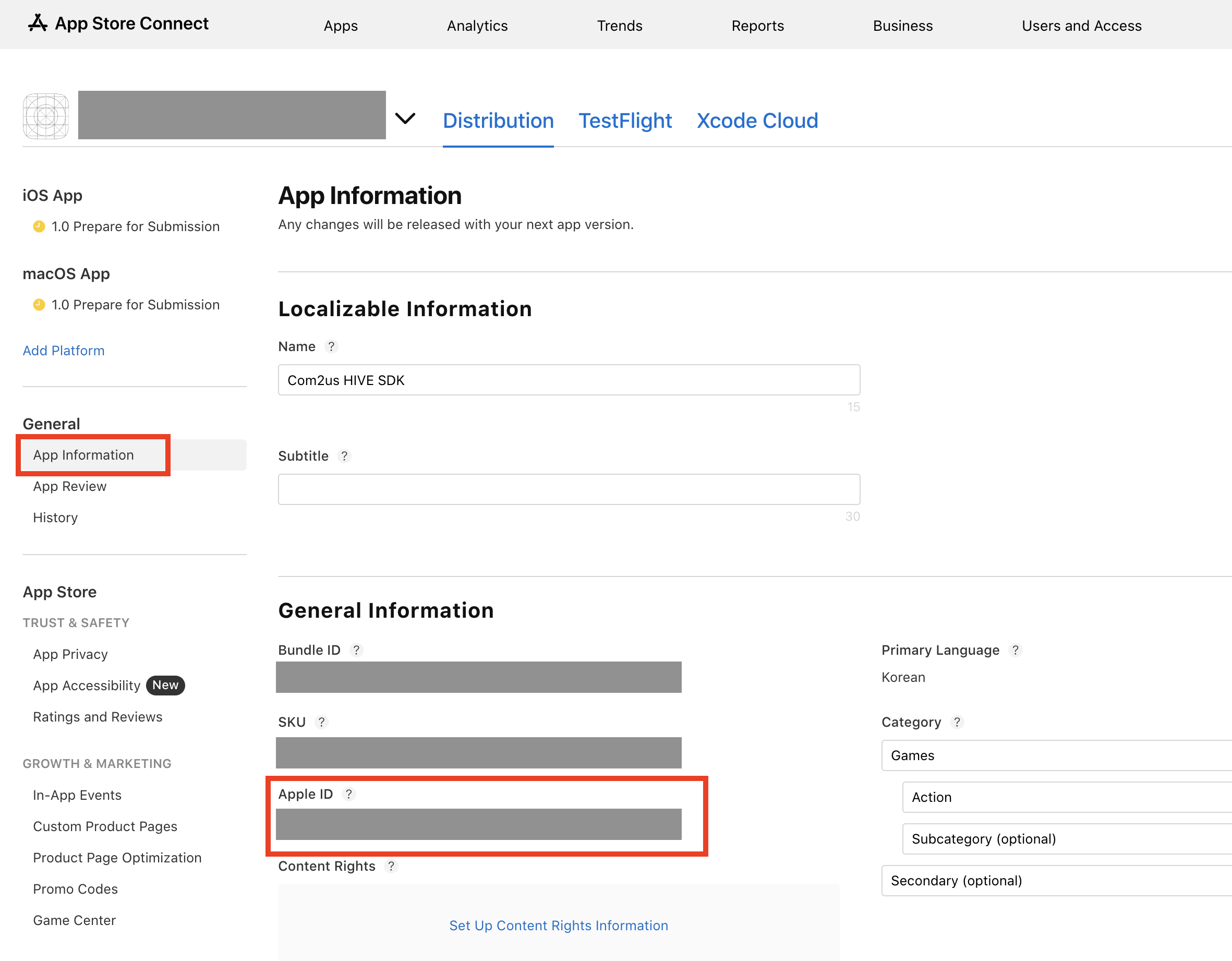Click the app placeholder icon thumbnail

[46, 116]
